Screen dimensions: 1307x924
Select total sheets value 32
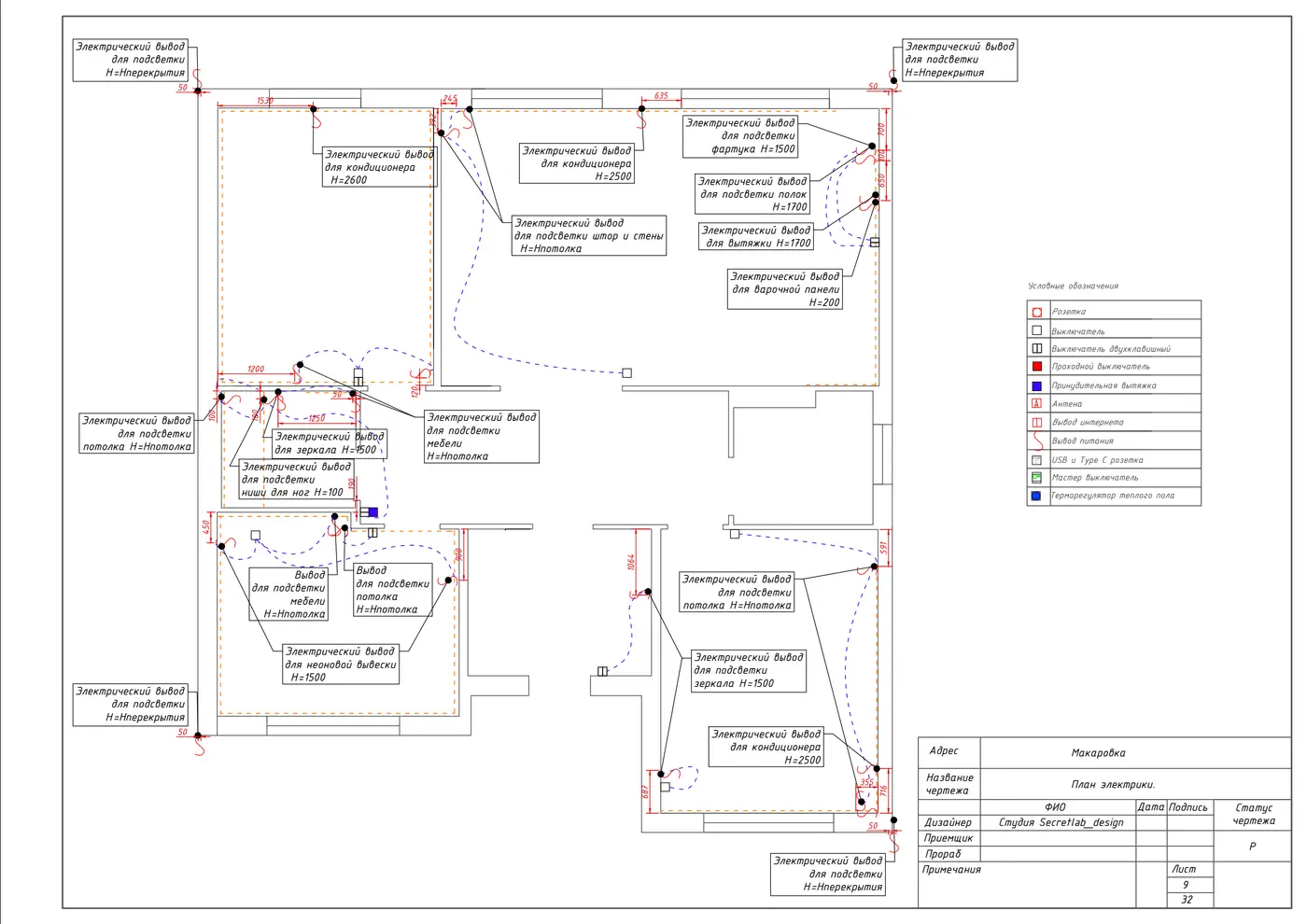point(1187,900)
